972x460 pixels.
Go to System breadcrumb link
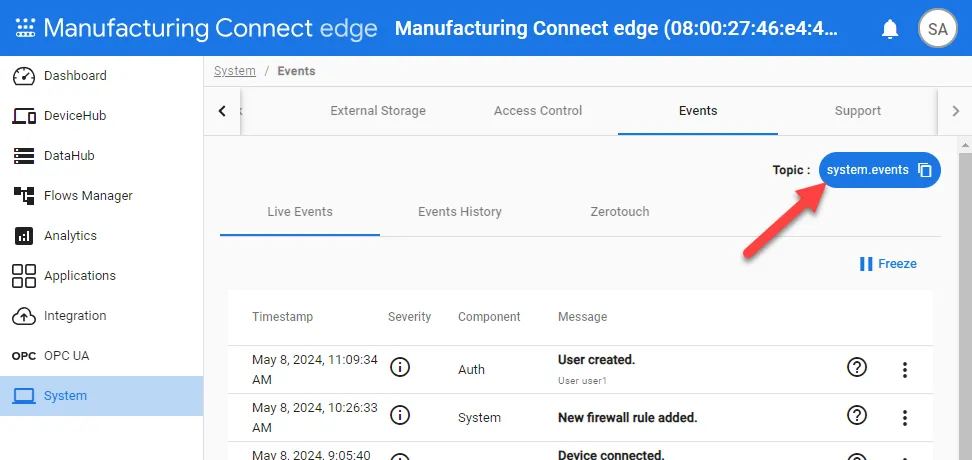(235, 71)
